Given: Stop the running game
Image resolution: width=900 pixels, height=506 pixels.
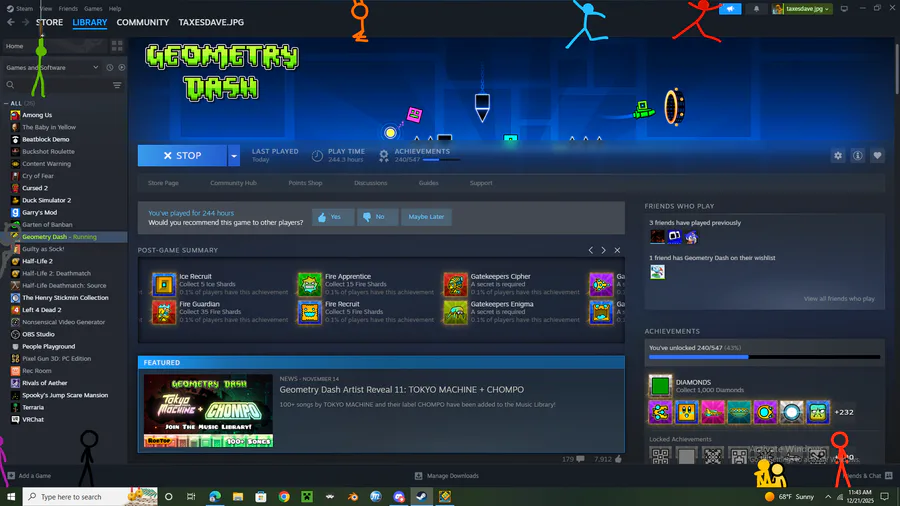Looking at the screenshot, I should [182, 155].
